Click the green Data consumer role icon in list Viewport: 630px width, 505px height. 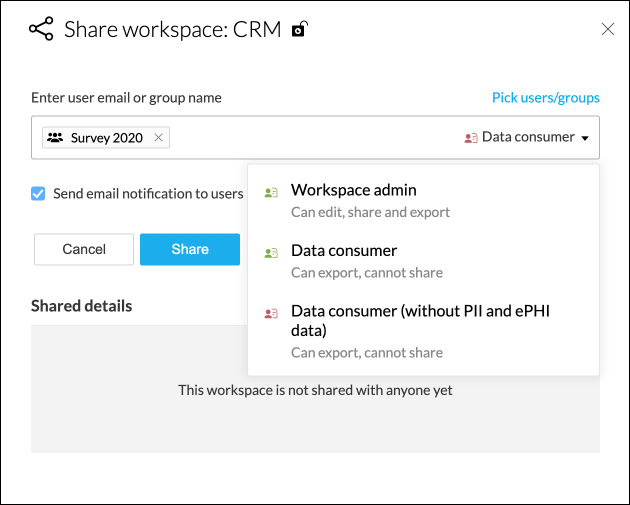click(x=270, y=253)
